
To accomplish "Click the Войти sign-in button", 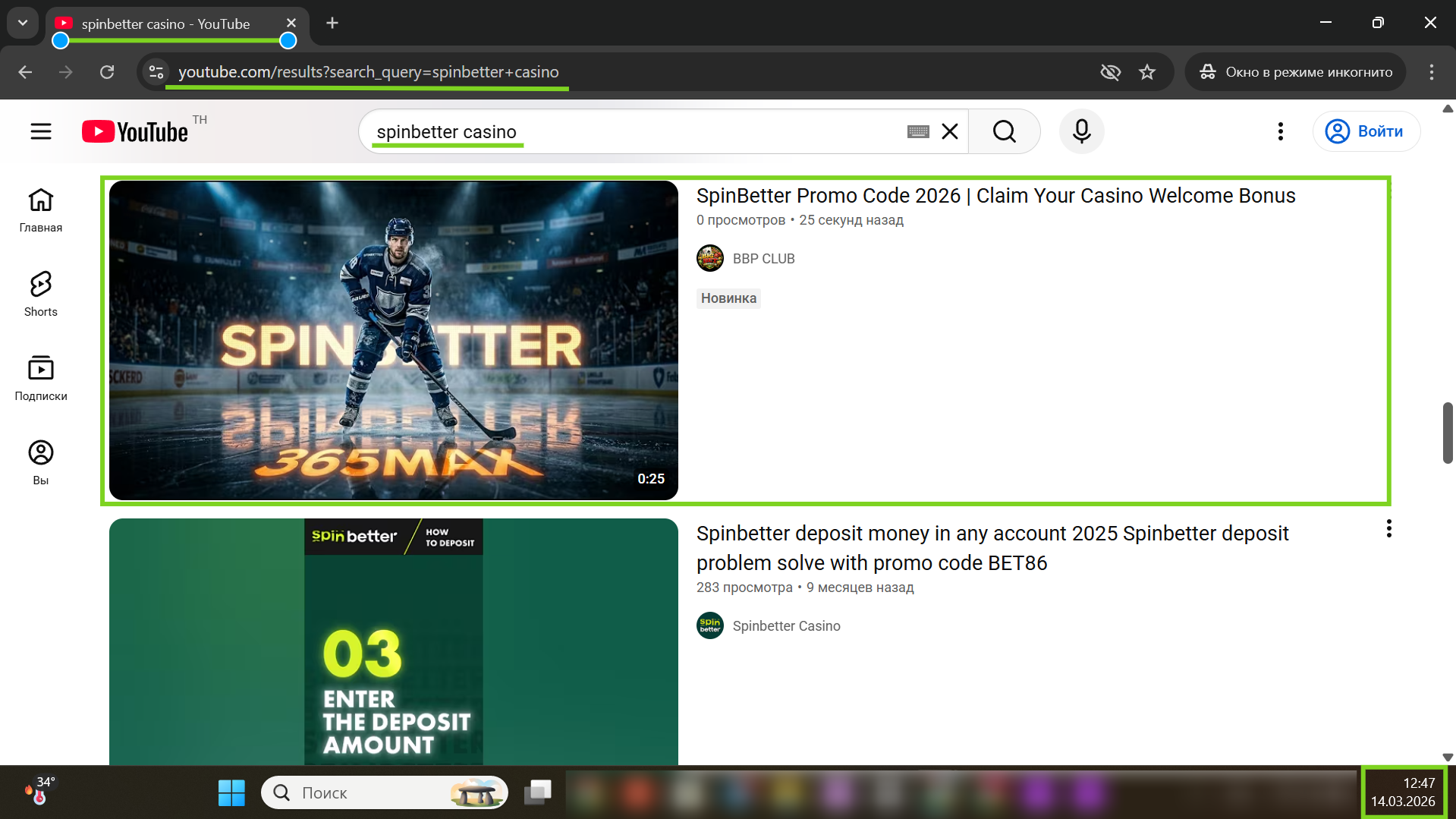I will tap(1366, 131).
